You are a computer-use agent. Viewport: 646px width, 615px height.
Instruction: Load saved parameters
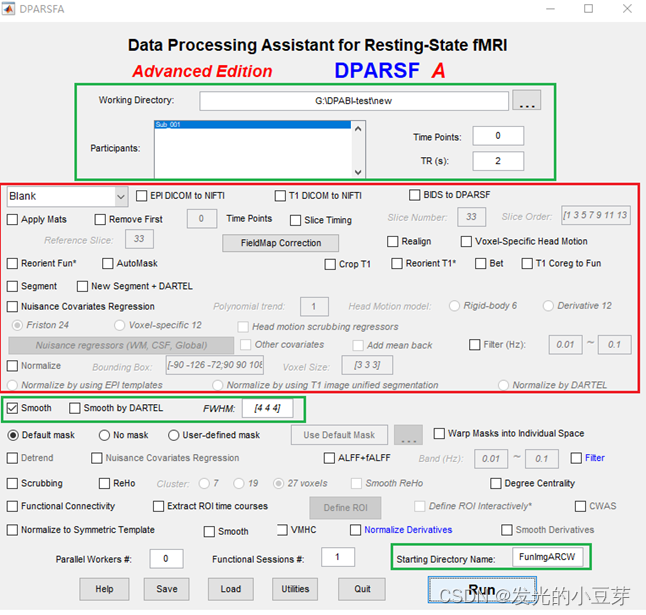click(230, 589)
